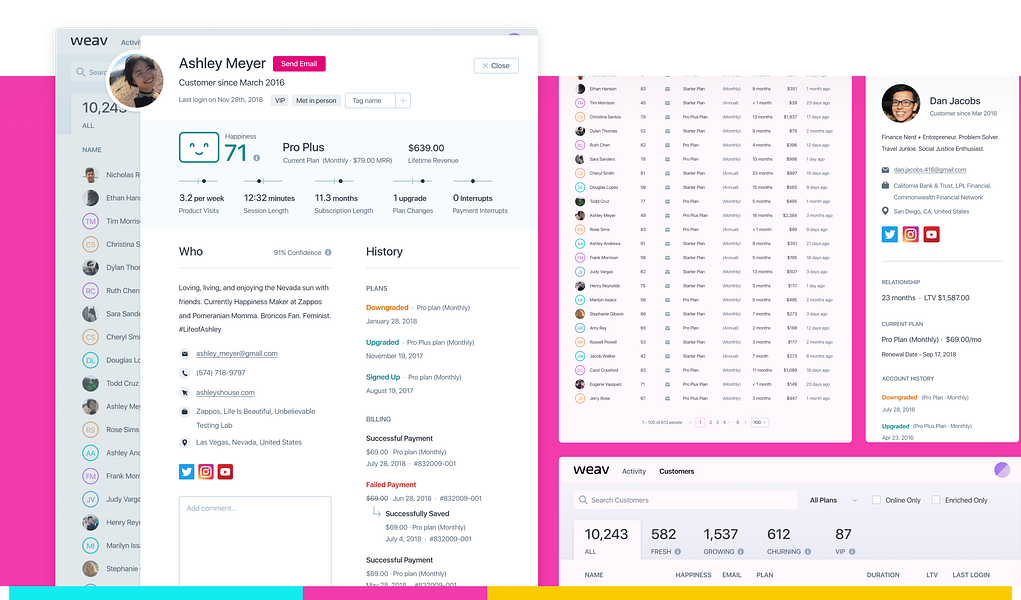
Task: Enable the Enriched Only checkbox
Action: pyautogui.click(x=936, y=500)
